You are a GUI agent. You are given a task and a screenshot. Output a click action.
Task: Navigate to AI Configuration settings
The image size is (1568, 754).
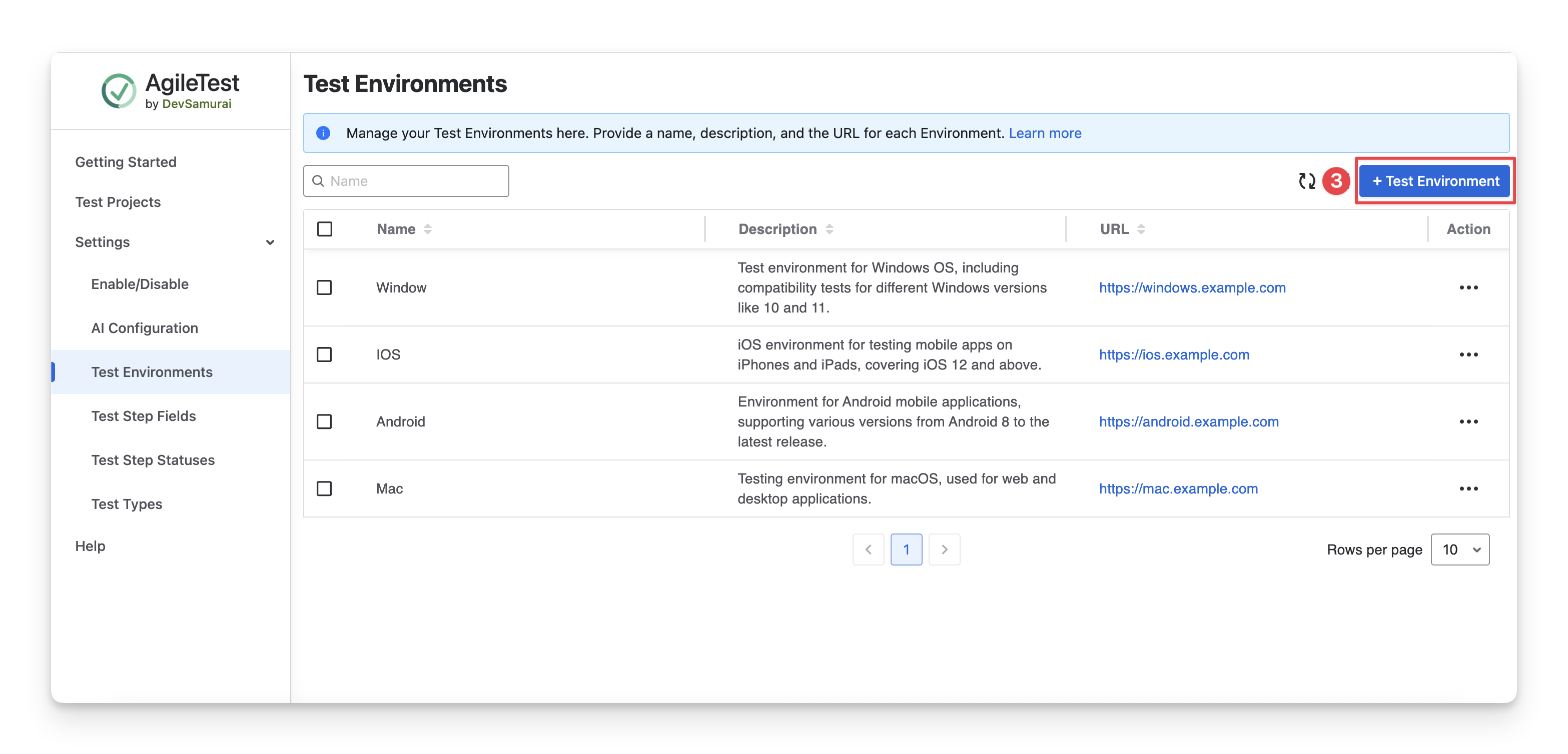click(x=145, y=328)
